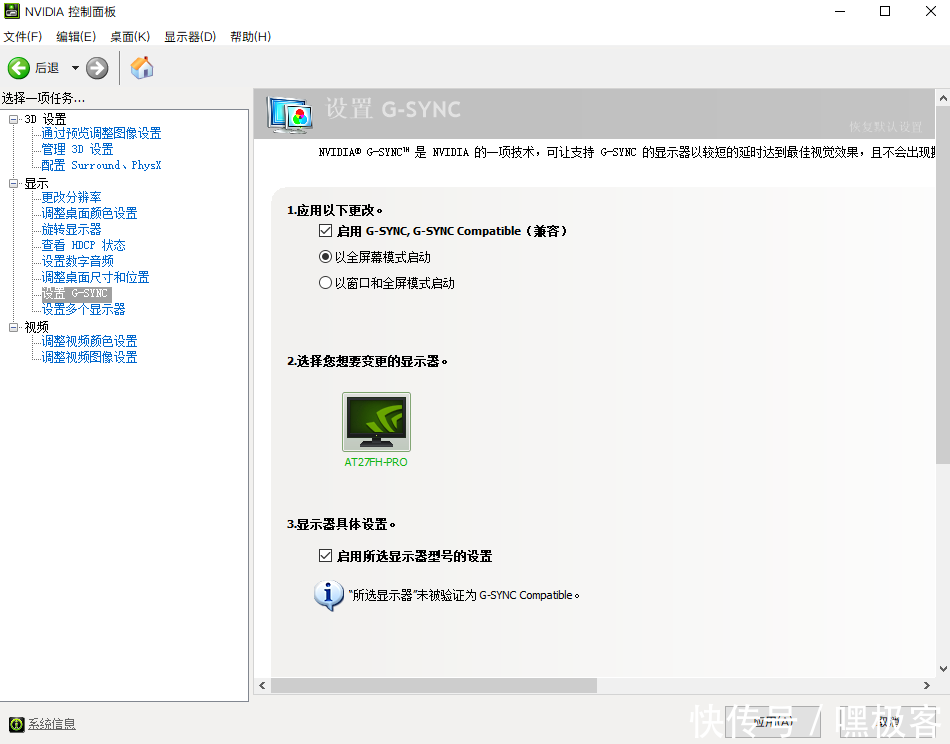The width and height of the screenshot is (950, 744).
Task: Toggle 启用所选显示器型号的设置 checkbox
Action: 325,556
